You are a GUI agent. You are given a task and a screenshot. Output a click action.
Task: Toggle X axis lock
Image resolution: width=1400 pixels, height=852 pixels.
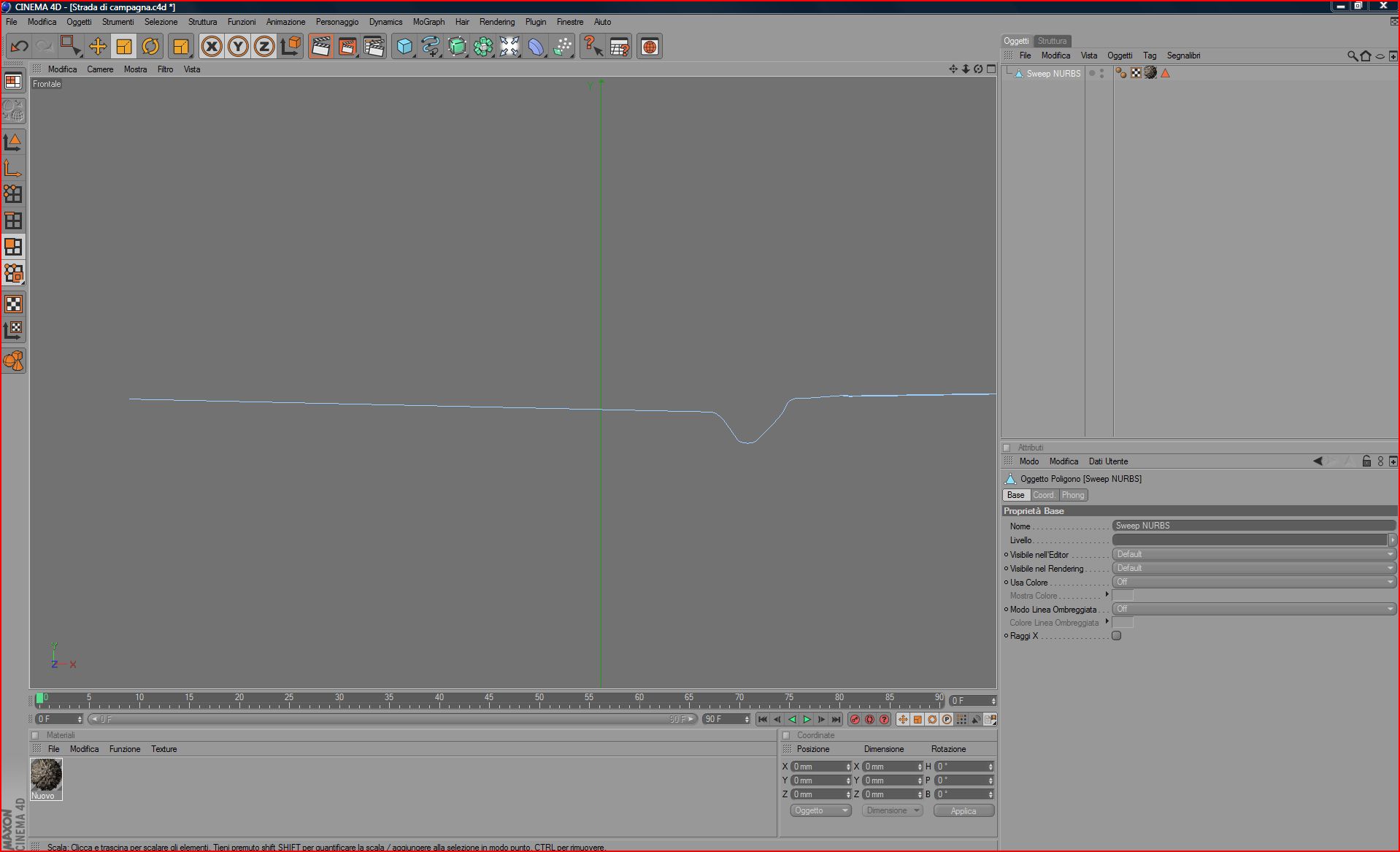(x=212, y=47)
